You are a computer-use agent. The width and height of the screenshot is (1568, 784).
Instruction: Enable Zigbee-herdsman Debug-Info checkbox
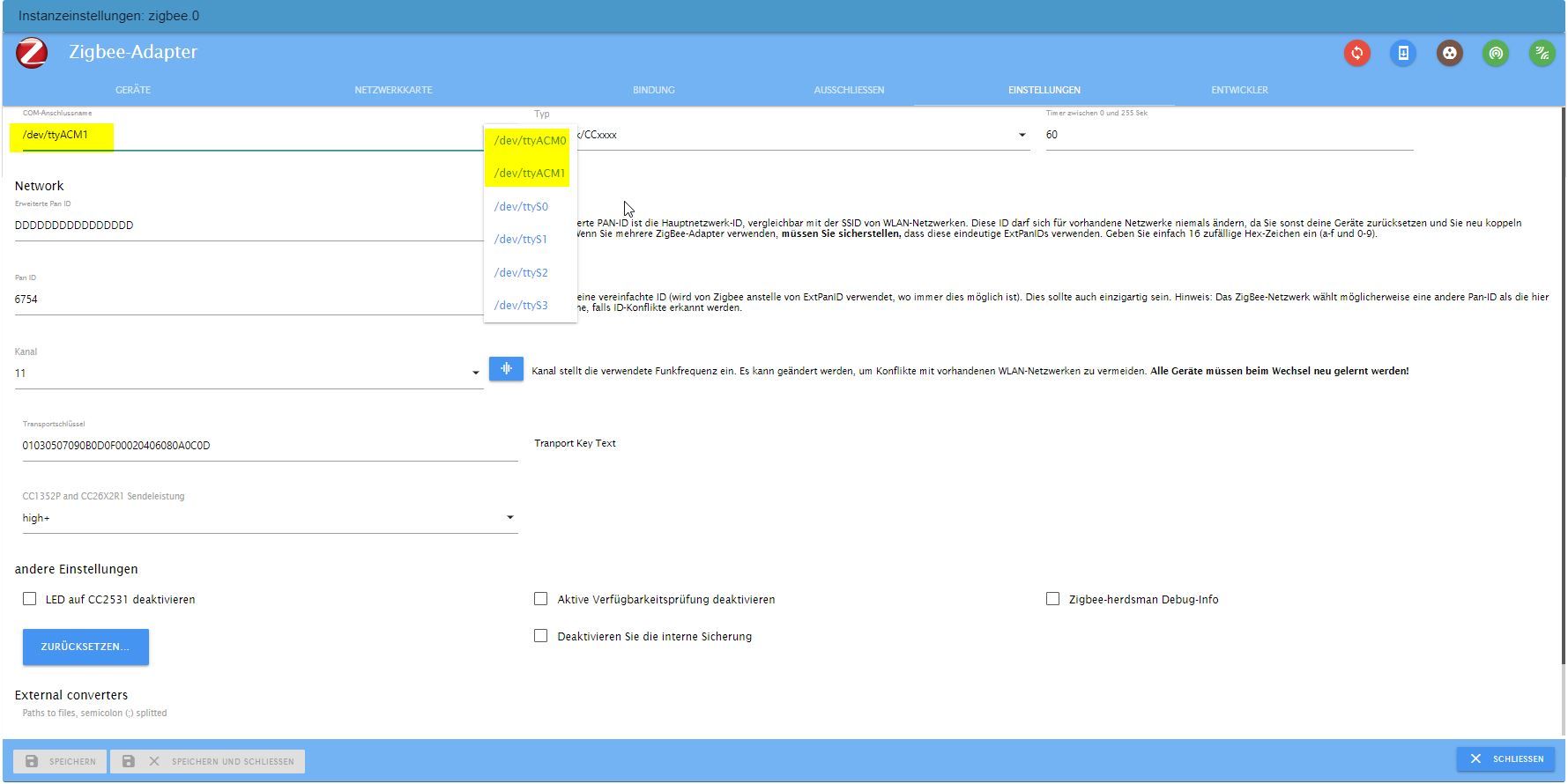(x=1052, y=599)
